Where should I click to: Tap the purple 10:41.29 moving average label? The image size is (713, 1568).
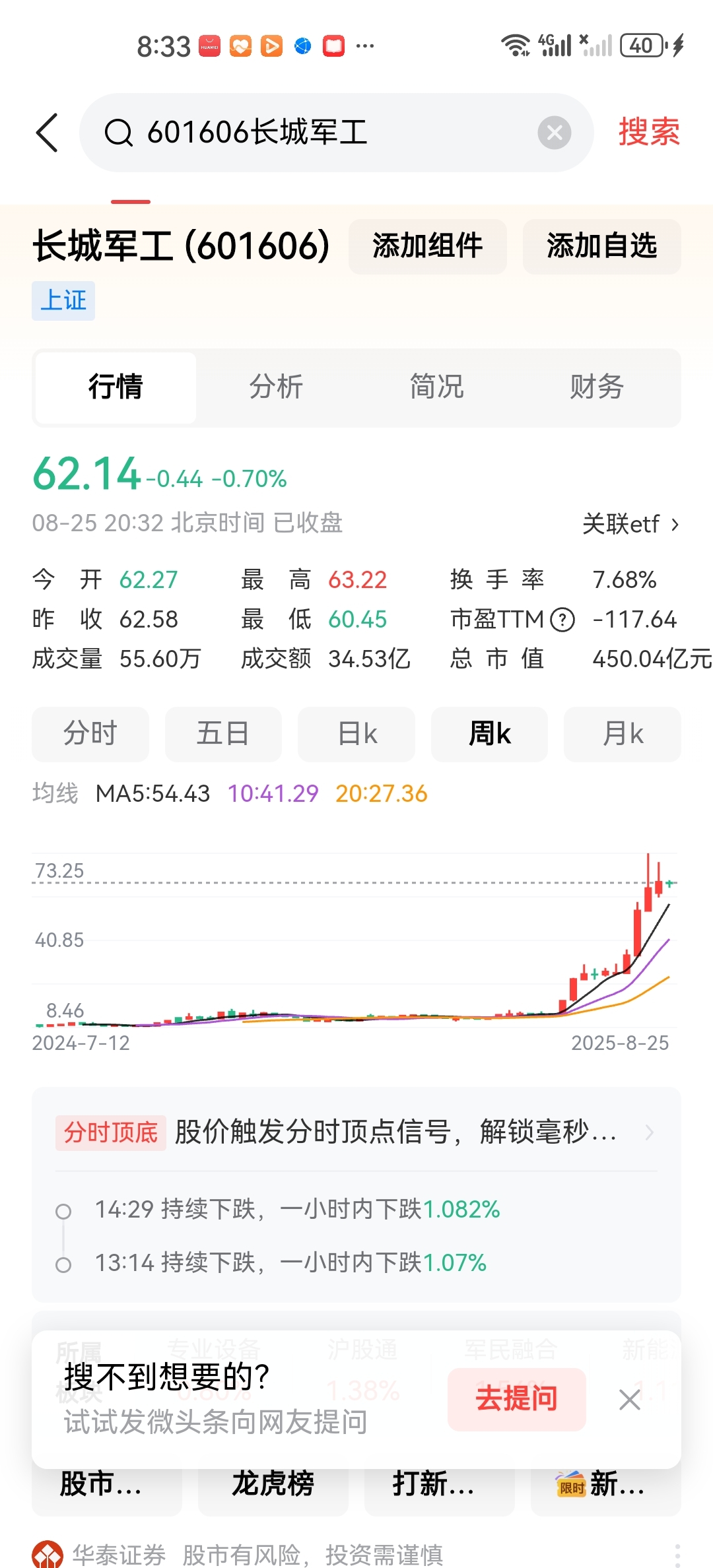coord(273,793)
